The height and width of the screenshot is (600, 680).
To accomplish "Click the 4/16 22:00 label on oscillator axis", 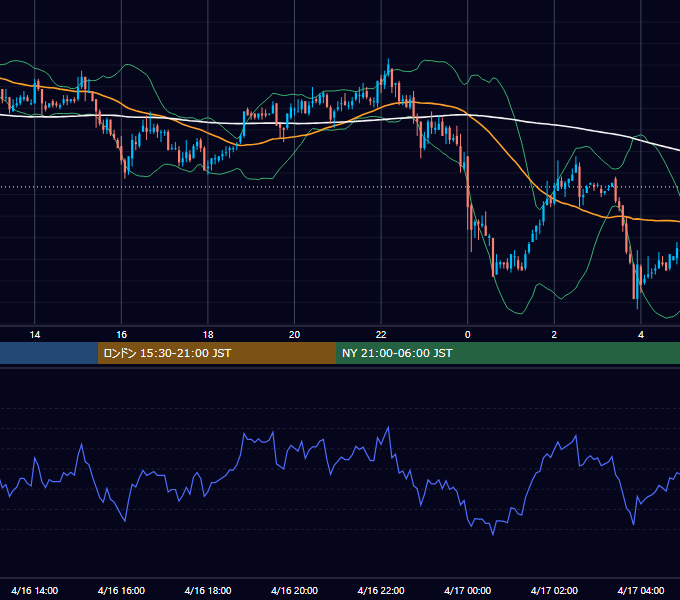I will click(381, 590).
